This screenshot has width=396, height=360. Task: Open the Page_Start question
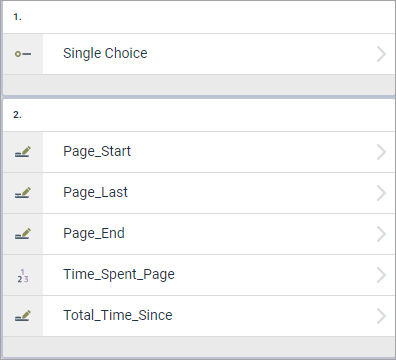[199, 152]
